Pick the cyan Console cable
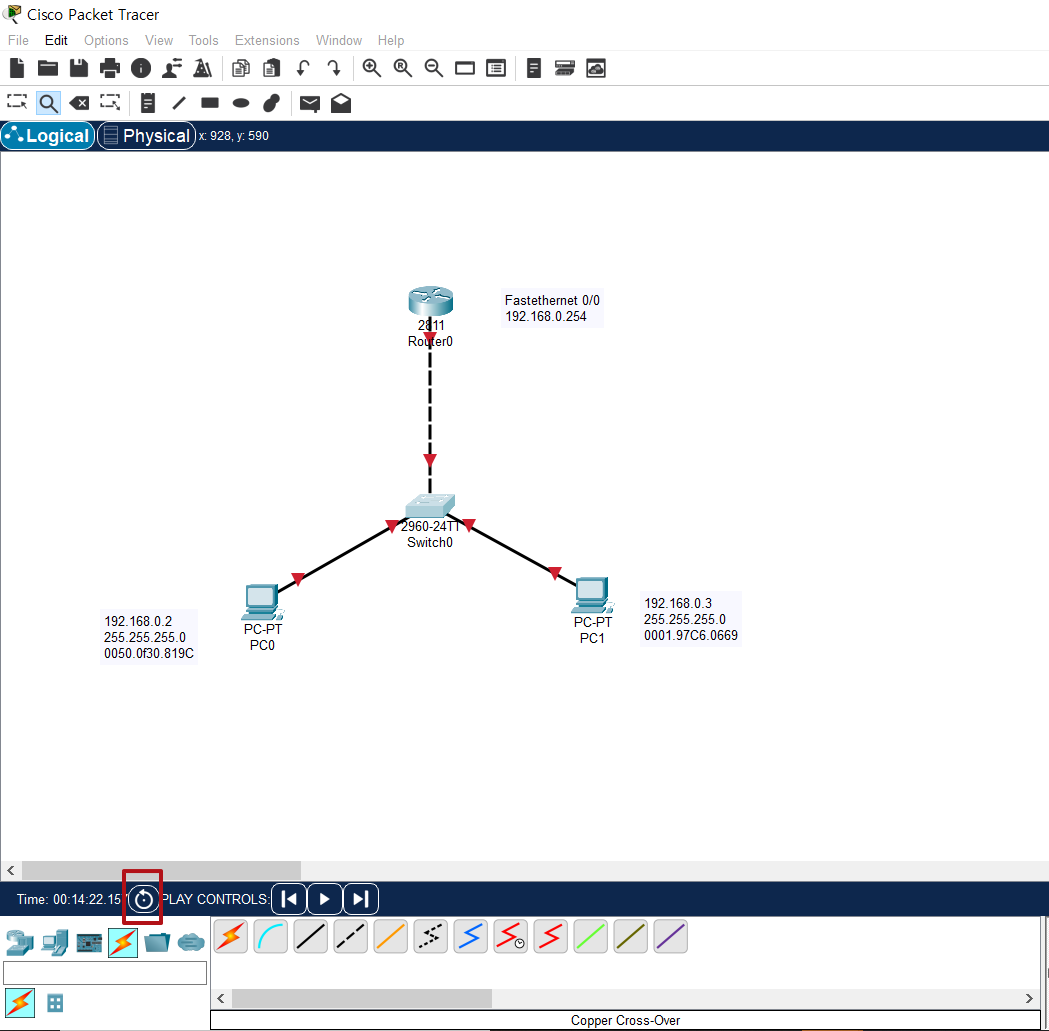The image size is (1049, 1031). click(x=271, y=936)
